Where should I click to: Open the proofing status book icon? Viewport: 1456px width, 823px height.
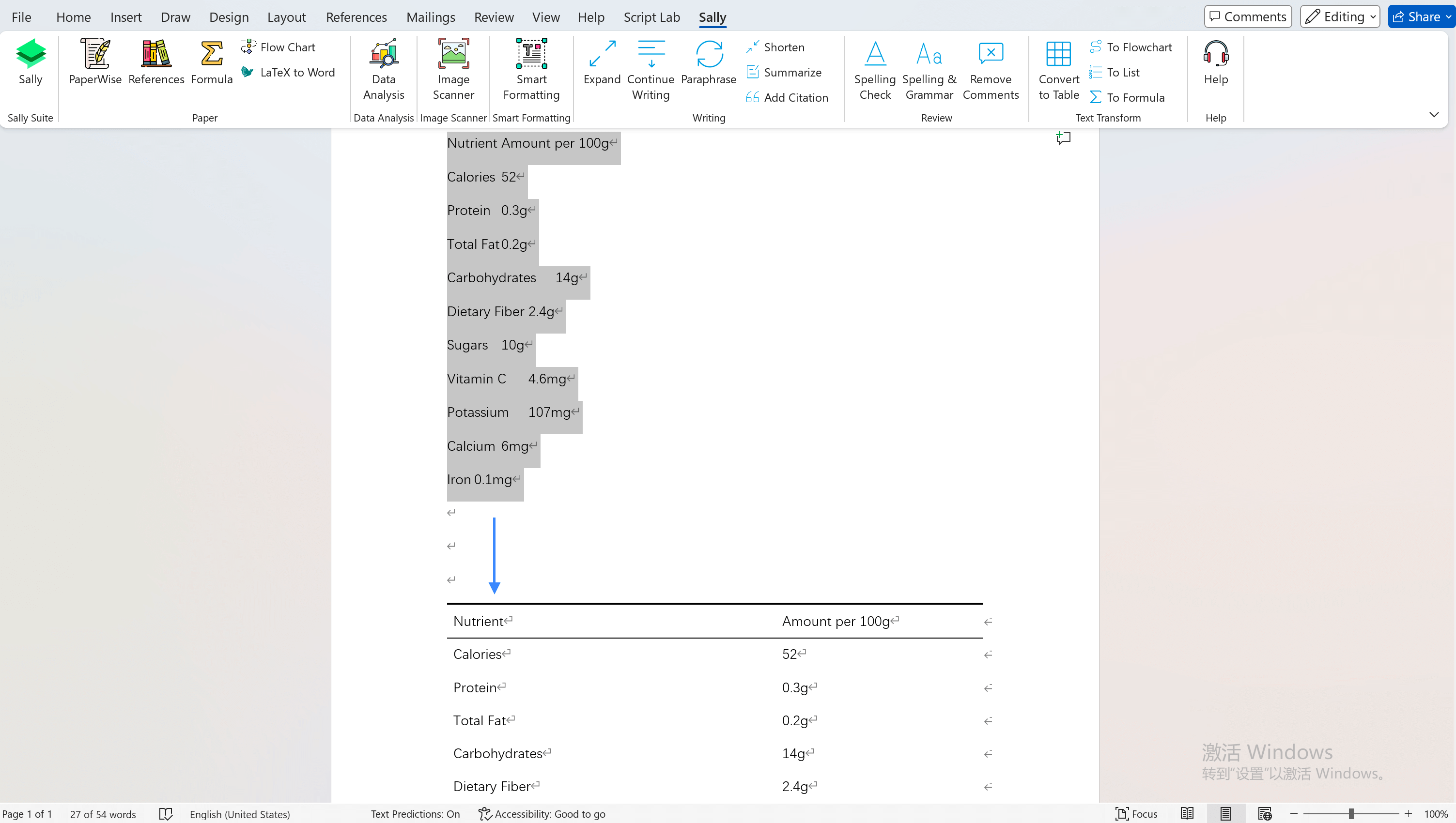click(165, 814)
